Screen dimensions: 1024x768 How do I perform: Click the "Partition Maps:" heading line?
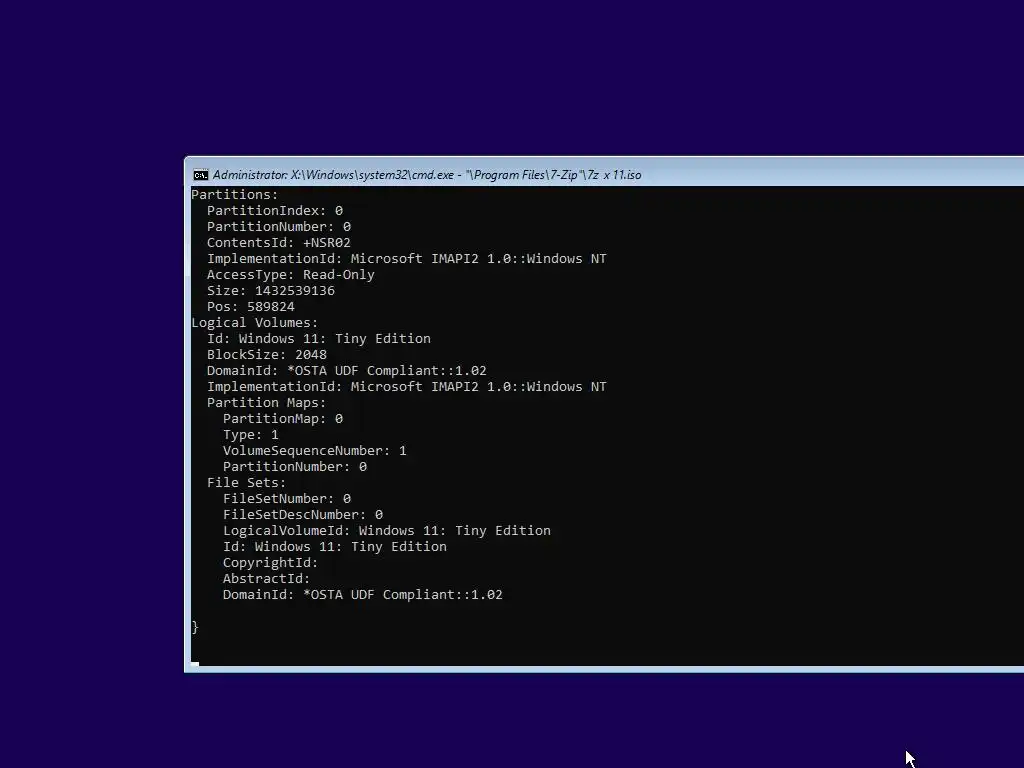coord(266,402)
